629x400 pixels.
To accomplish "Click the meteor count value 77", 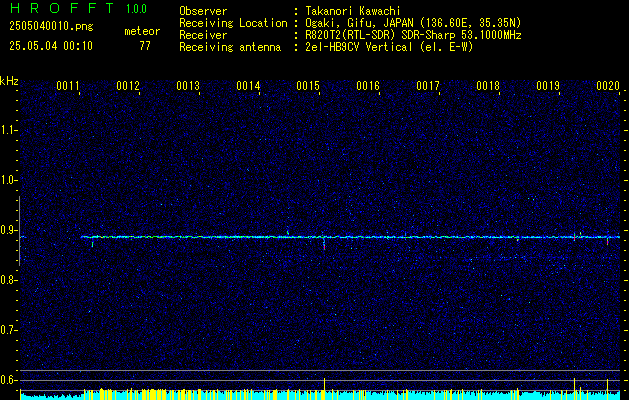I will 145,46.
